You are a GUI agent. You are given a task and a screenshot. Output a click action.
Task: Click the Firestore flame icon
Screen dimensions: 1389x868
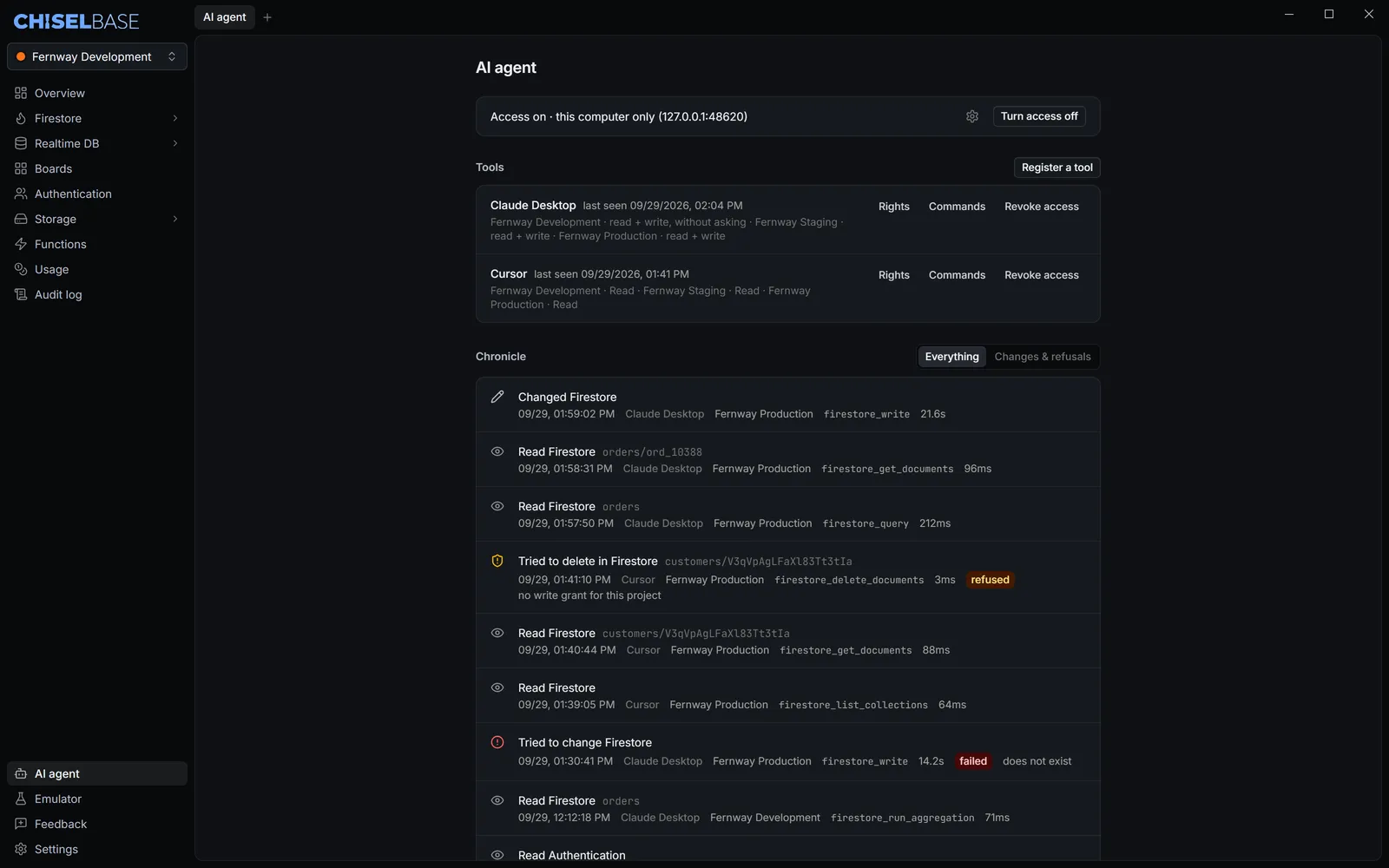[21, 118]
